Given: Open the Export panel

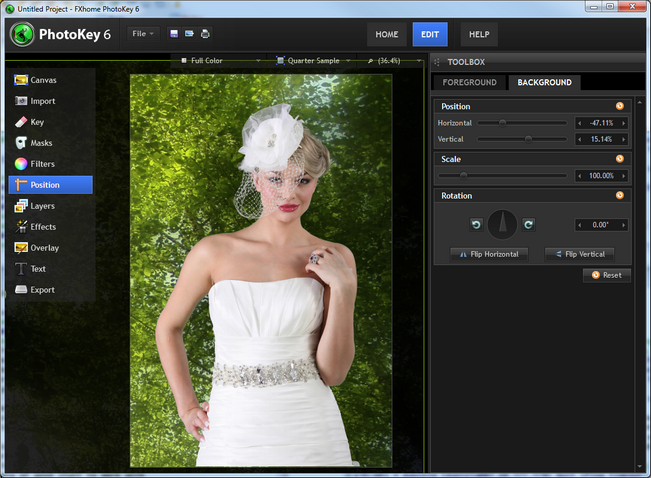Looking at the screenshot, I should pos(51,290).
